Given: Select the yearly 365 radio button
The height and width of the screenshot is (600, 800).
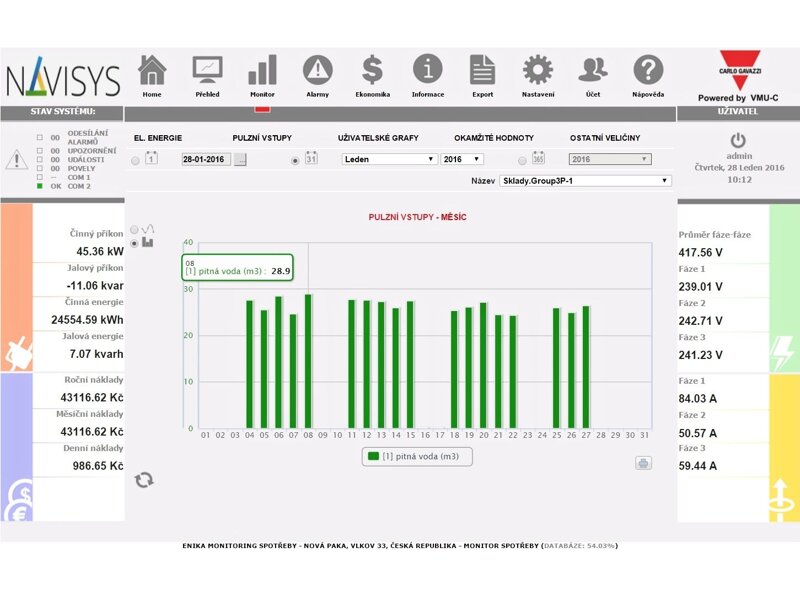Looking at the screenshot, I should click(522, 159).
